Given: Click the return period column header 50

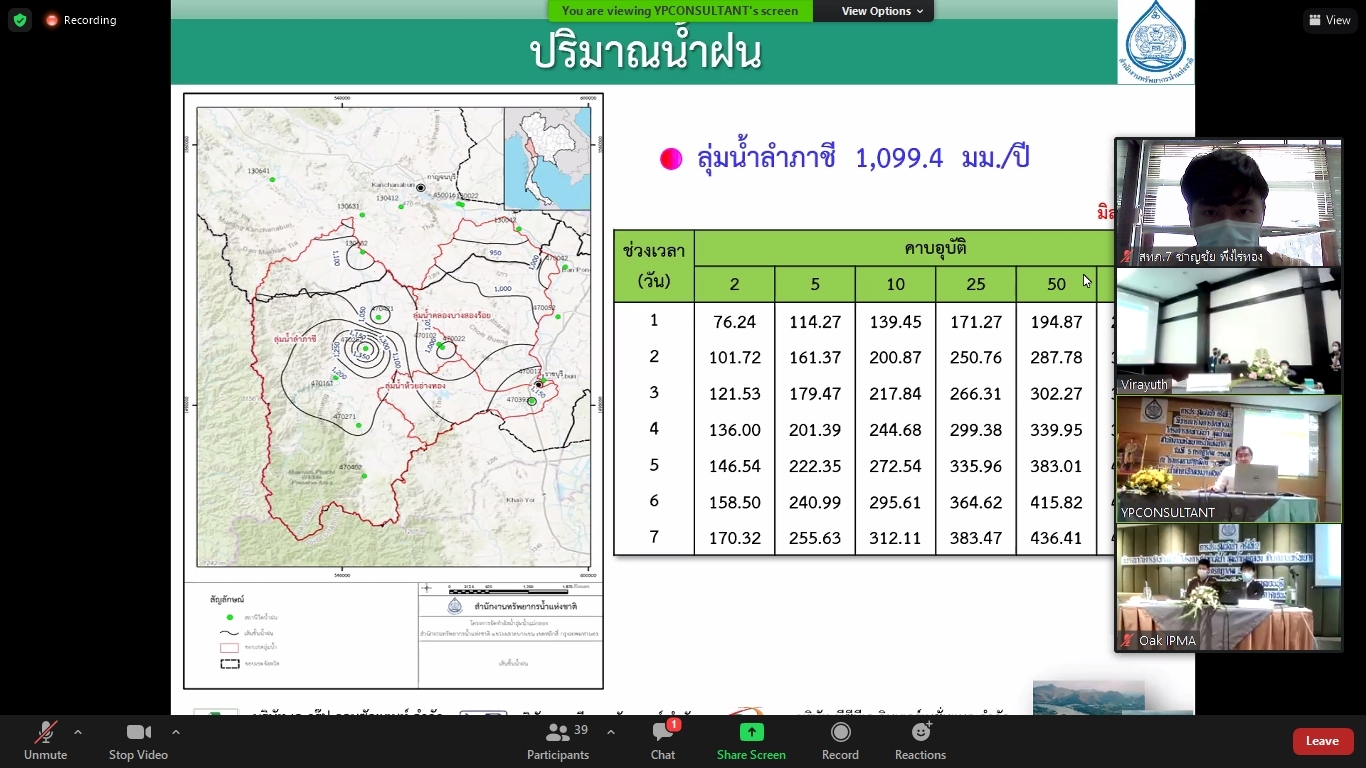Looking at the screenshot, I should 1056,284.
